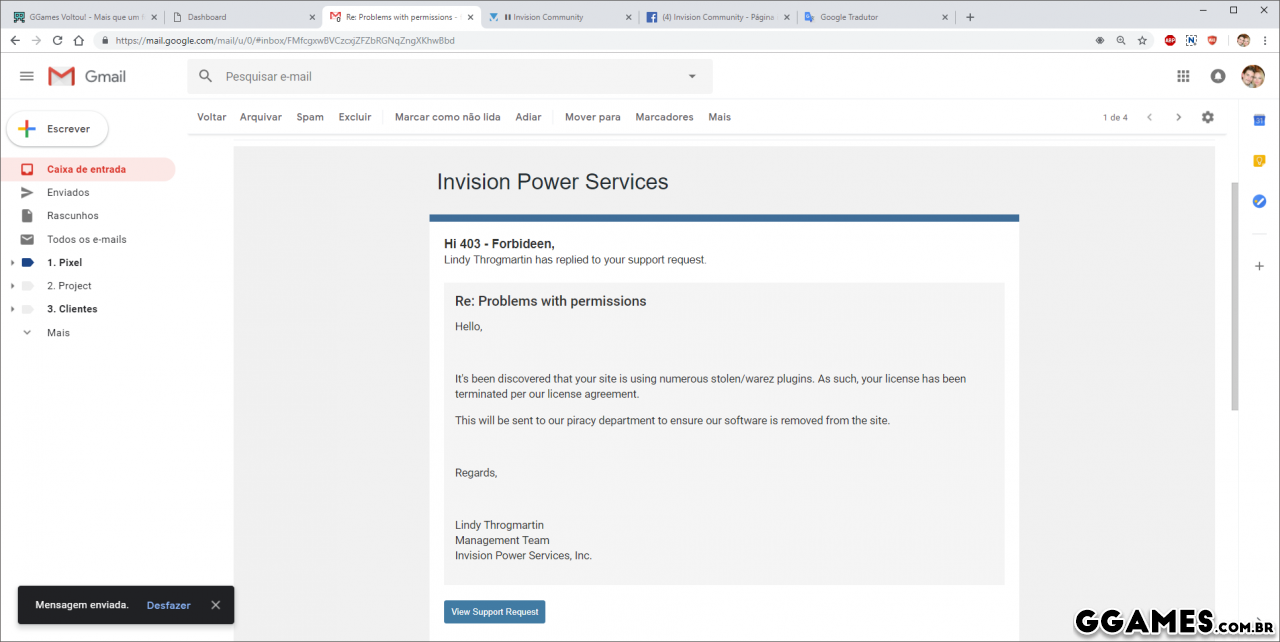
Task: Click the View Support Request button
Action: point(494,612)
